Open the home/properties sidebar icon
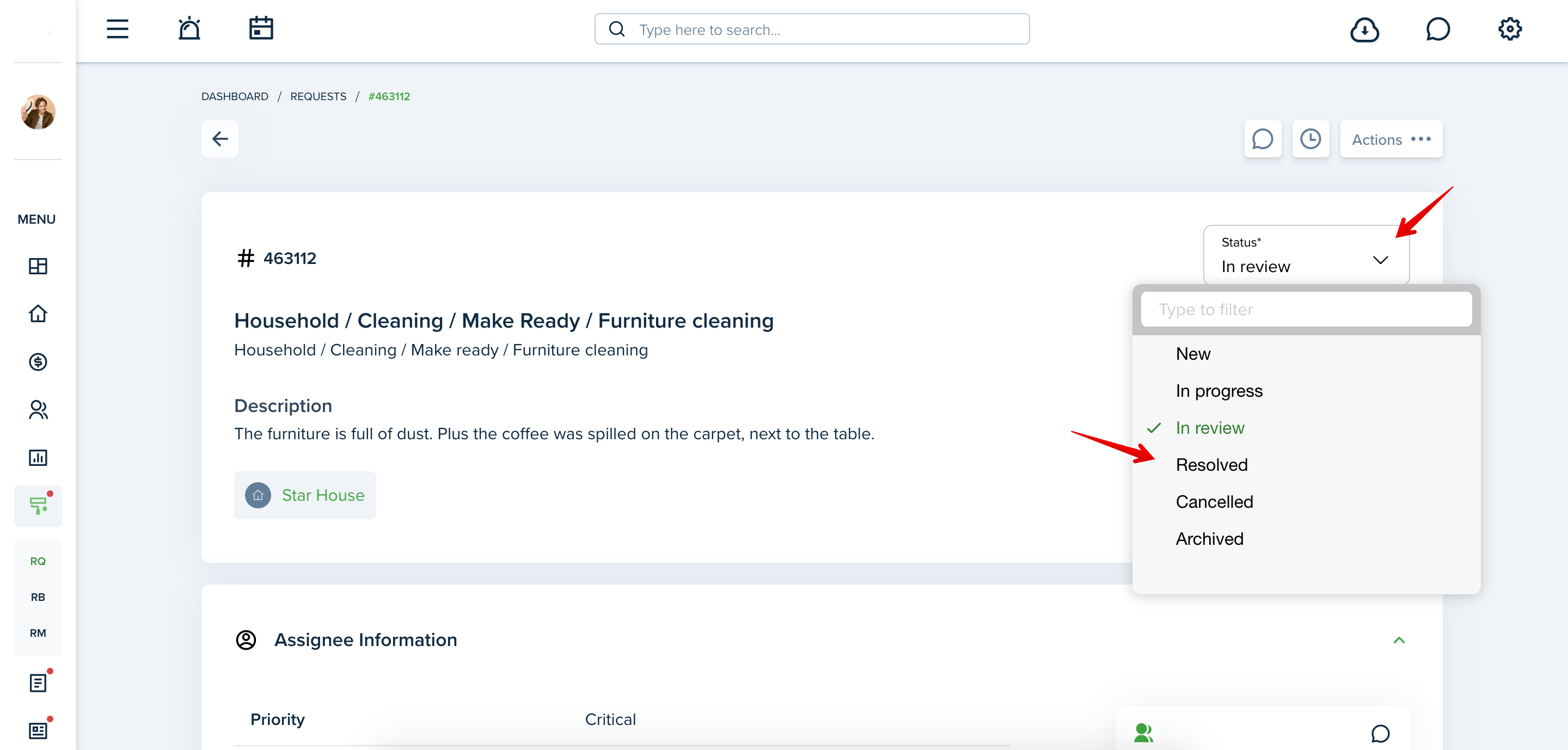 [x=38, y=314]
